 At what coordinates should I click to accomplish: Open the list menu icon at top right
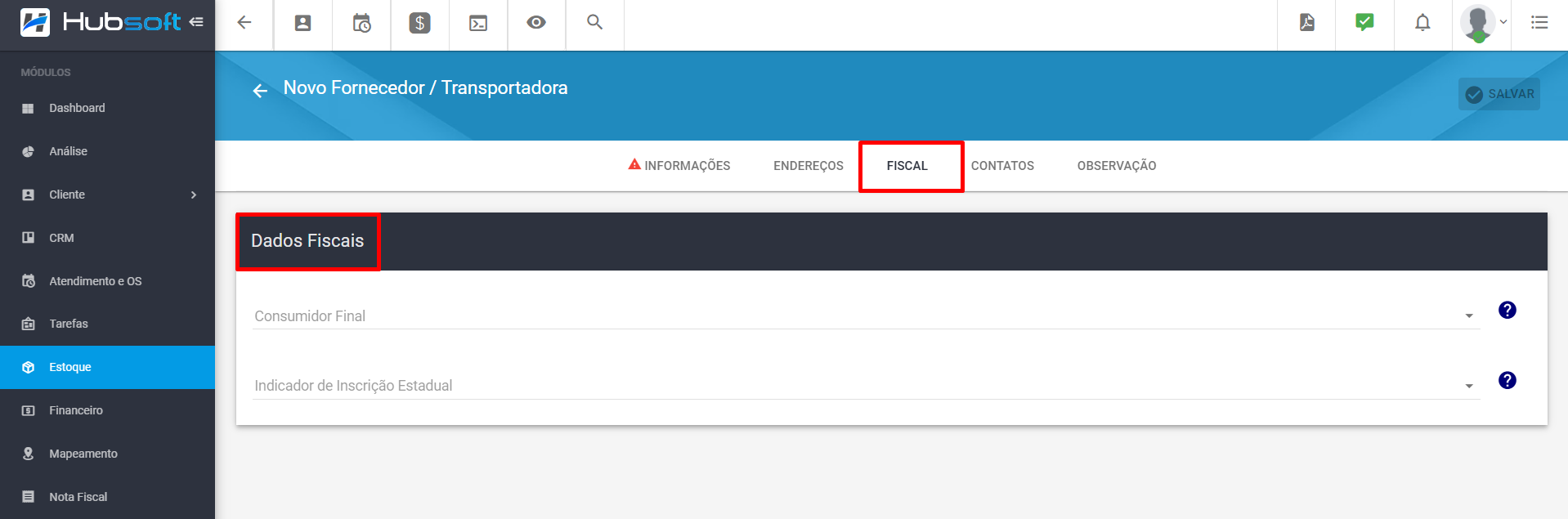[1539, 23]
